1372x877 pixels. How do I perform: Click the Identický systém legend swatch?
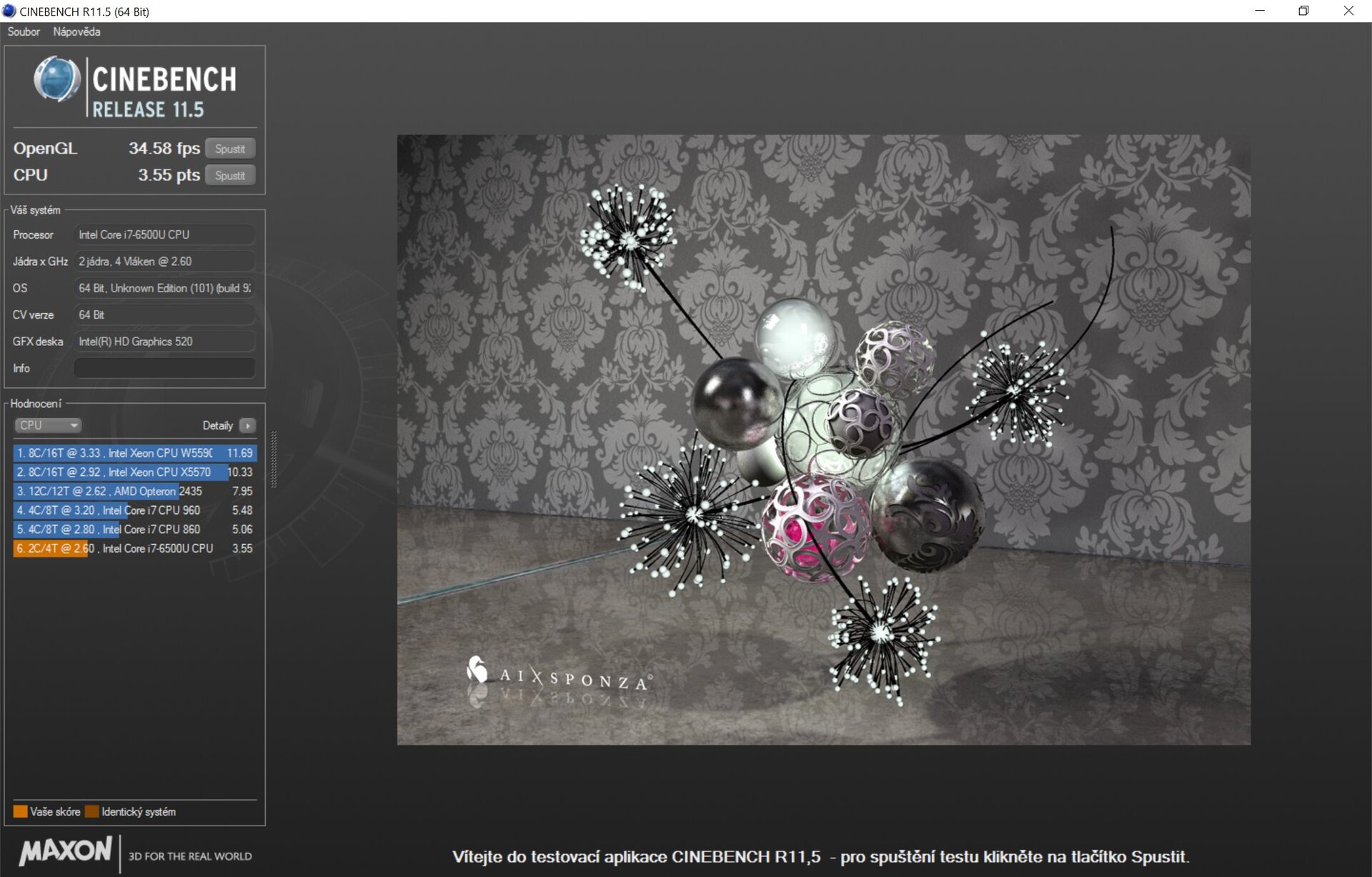91,811
